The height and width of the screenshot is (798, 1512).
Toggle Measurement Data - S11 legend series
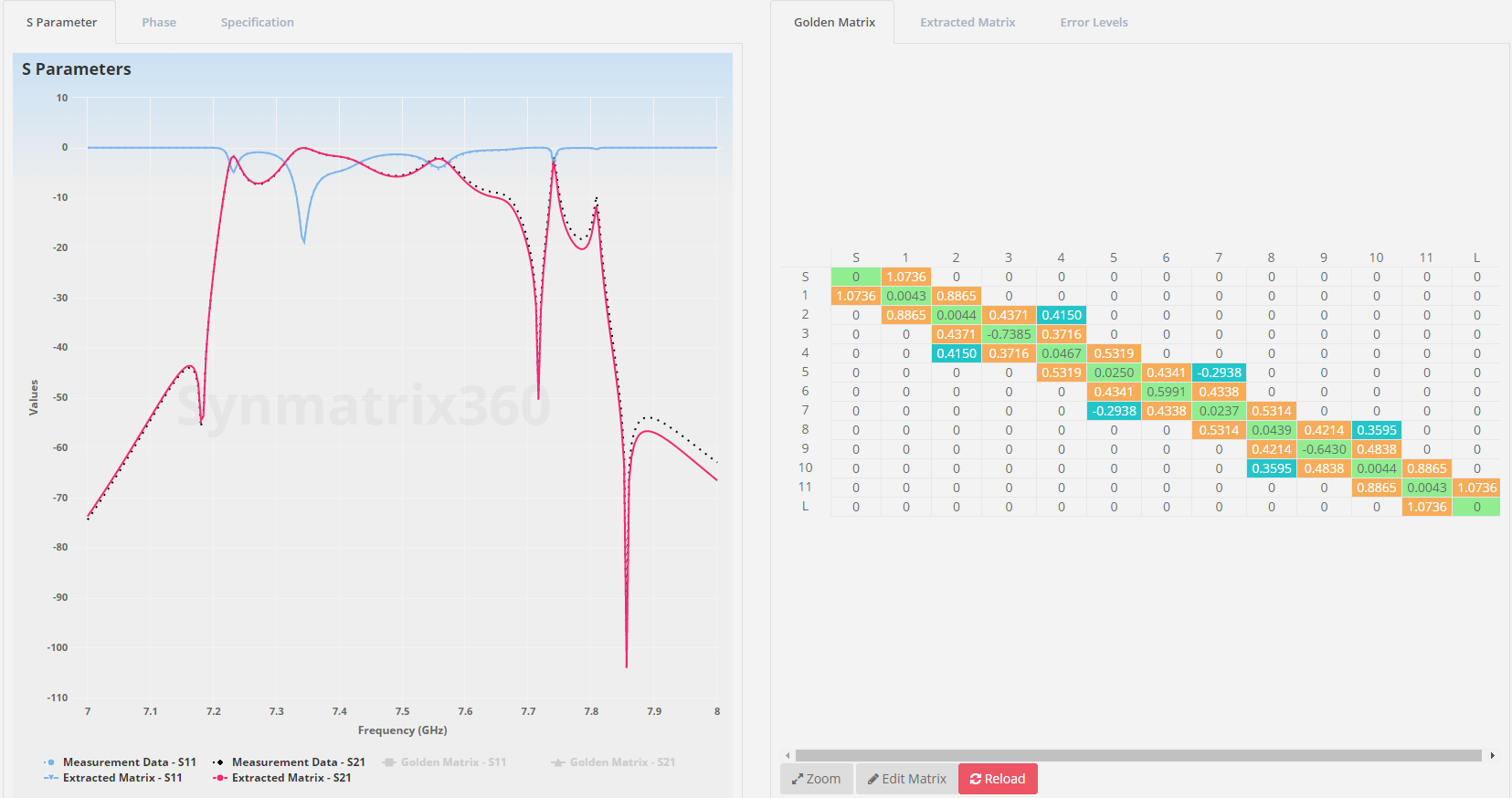120,762
